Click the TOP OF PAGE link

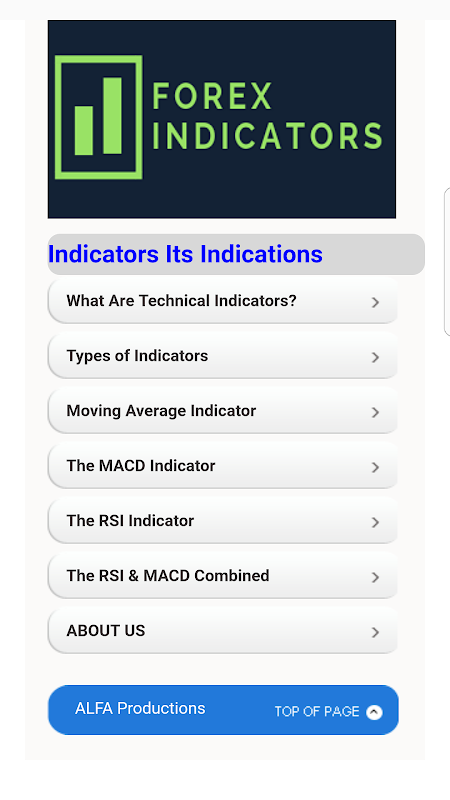point(317,712)
